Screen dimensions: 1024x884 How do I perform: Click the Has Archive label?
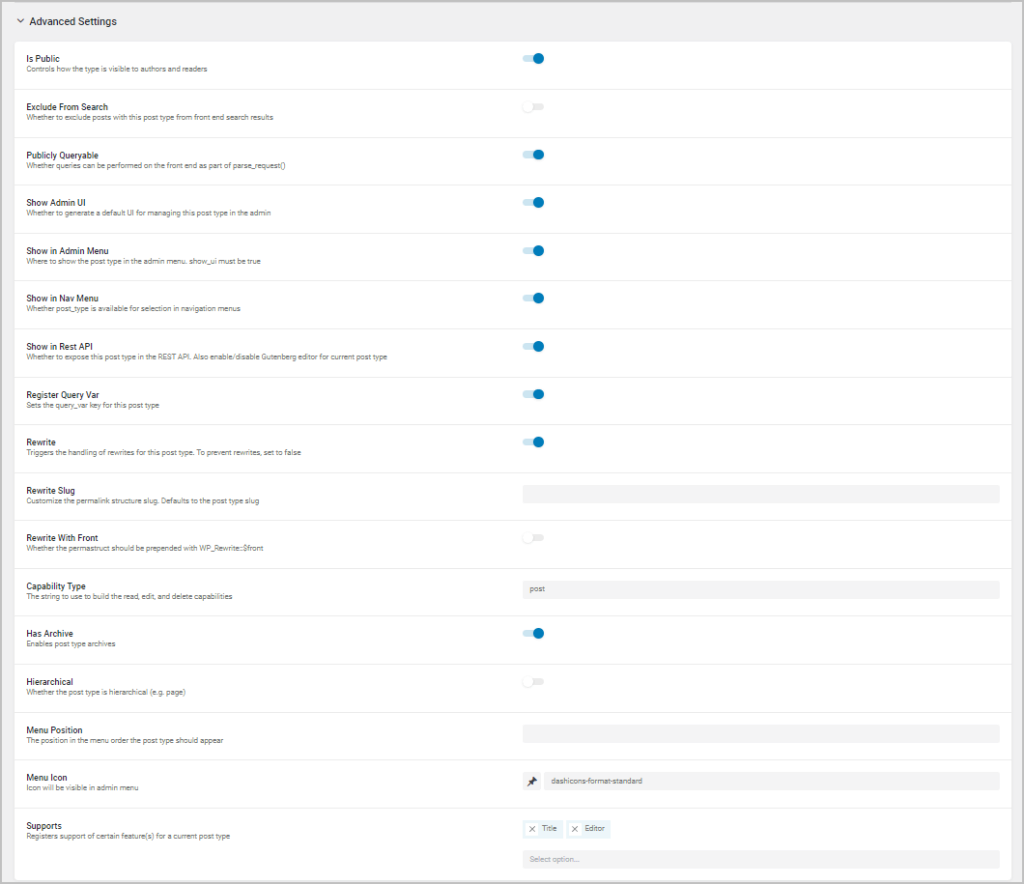coord(50,634)
